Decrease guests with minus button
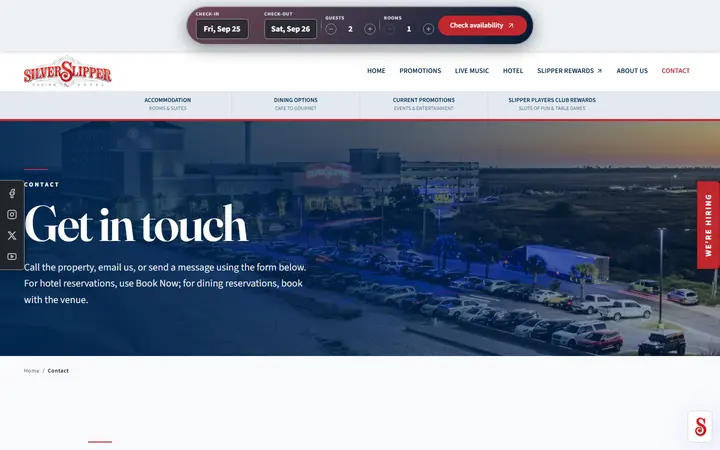 click(x=331, y=29)
